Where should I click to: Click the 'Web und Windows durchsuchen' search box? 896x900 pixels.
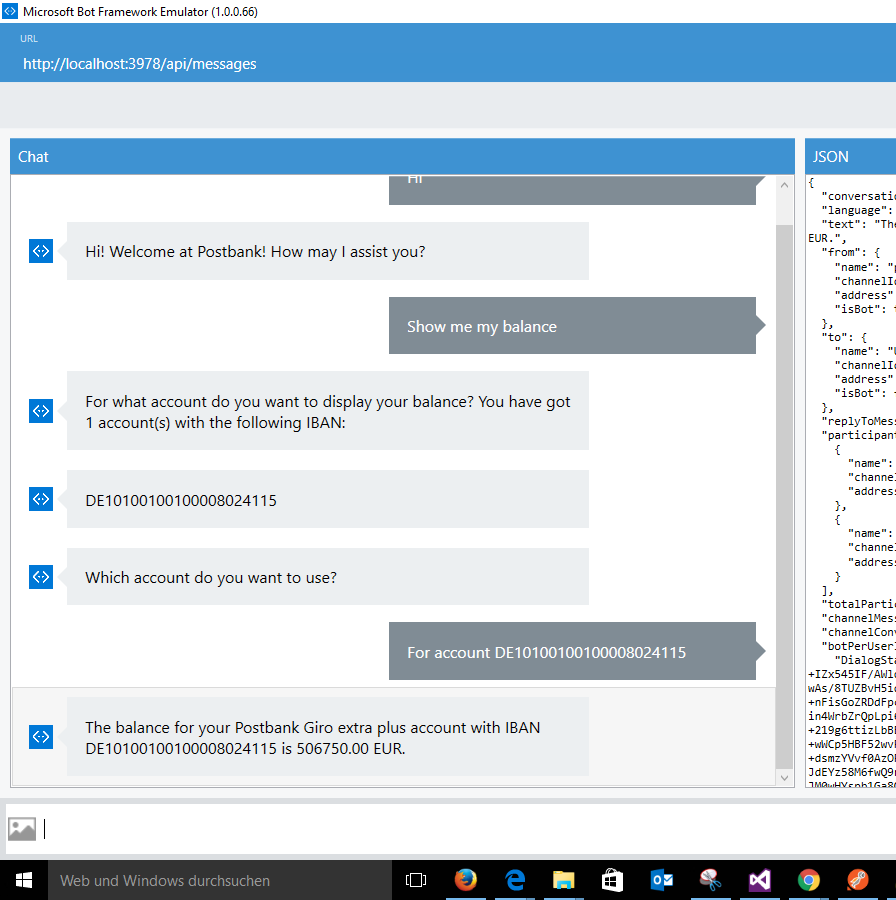pyautogui.click(x=220, y=880)
